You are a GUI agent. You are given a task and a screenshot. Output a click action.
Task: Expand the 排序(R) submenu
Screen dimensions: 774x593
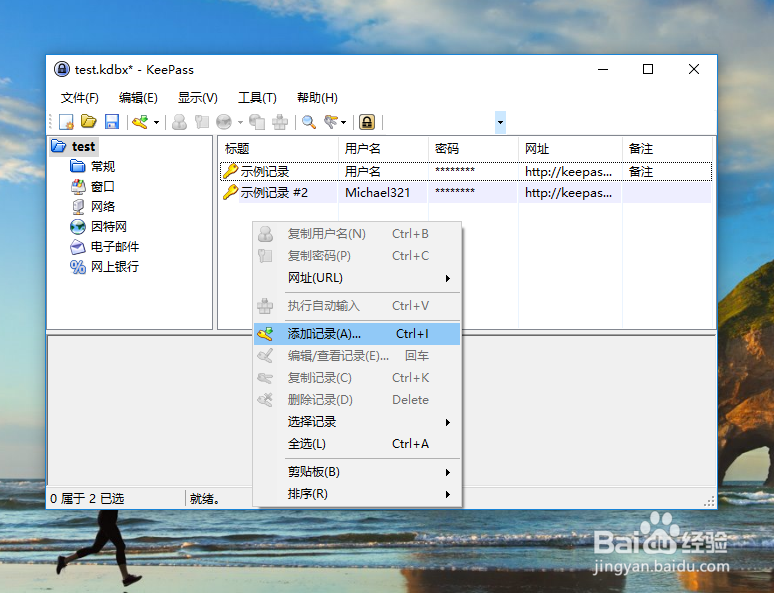(x=357, y=494)
